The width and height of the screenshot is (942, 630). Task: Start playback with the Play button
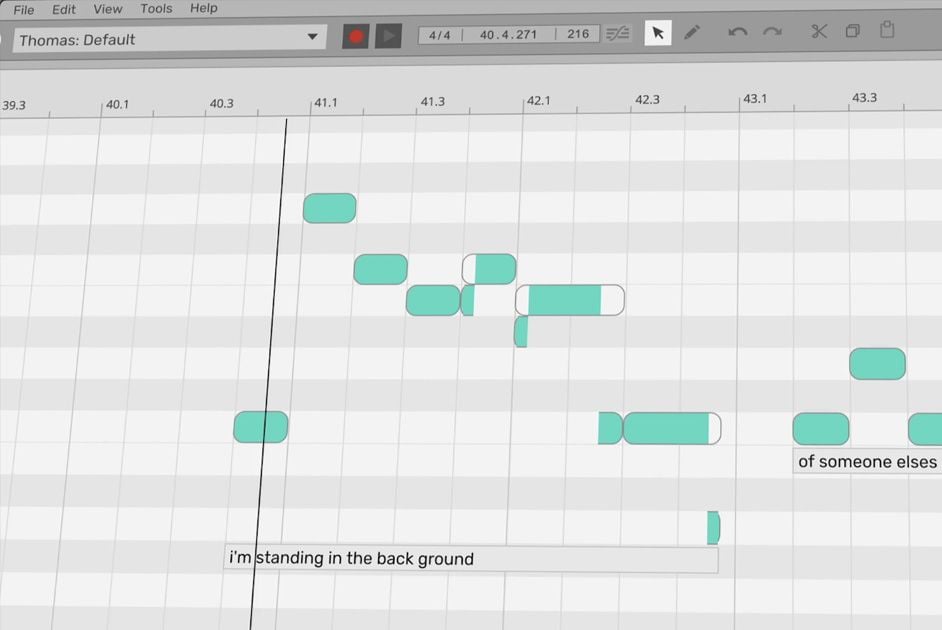pos(388,36)
